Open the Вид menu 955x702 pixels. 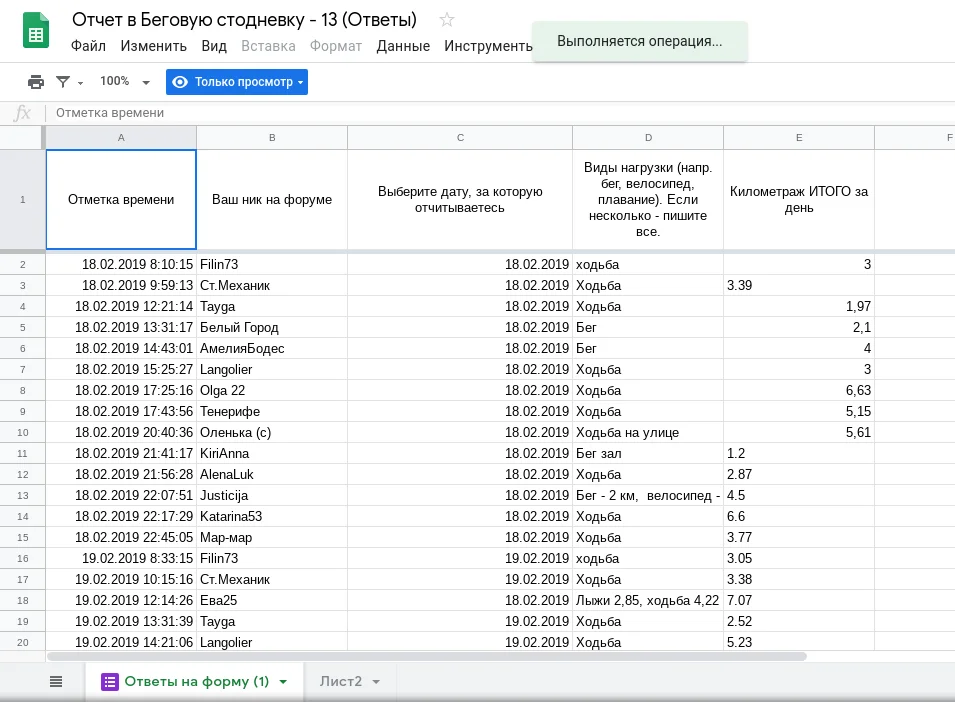(x=214, y=46)
